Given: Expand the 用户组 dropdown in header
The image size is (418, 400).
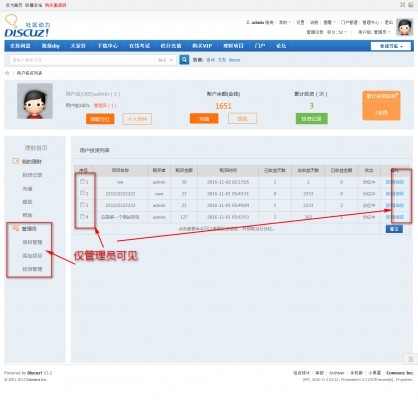Looking at the screenshot, I should pyautogui.click(x=374, y=32).
